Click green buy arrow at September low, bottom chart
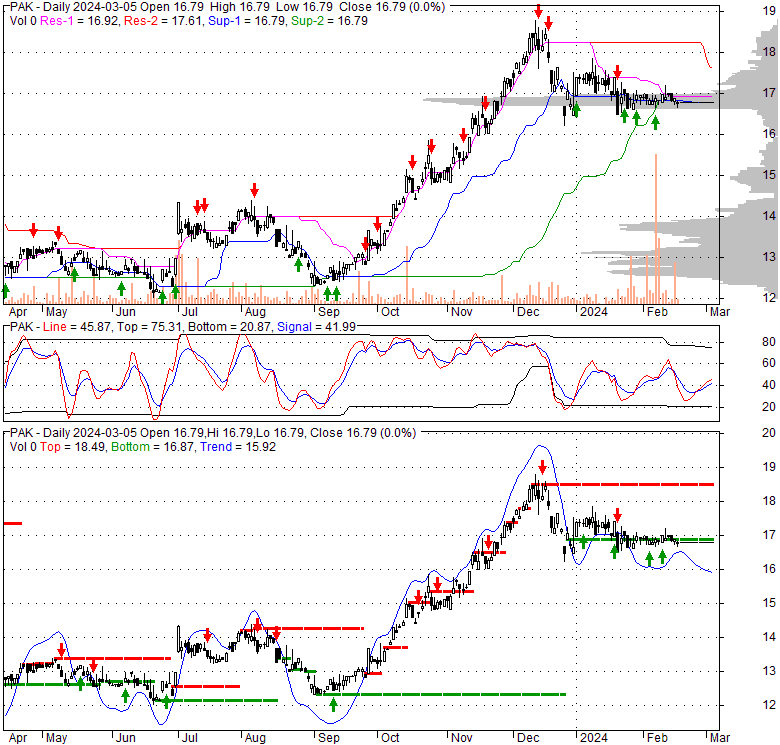The height and width of the screenshot is (745, 780). [334, 704]
